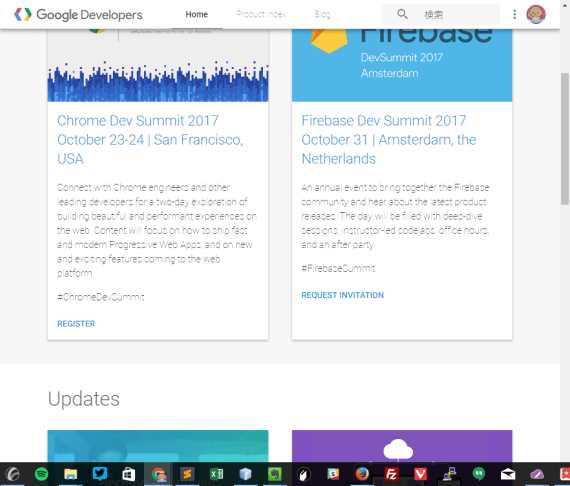570x486 pixels.
Task: Click the REGISTER link
Action: pos(76,324)
